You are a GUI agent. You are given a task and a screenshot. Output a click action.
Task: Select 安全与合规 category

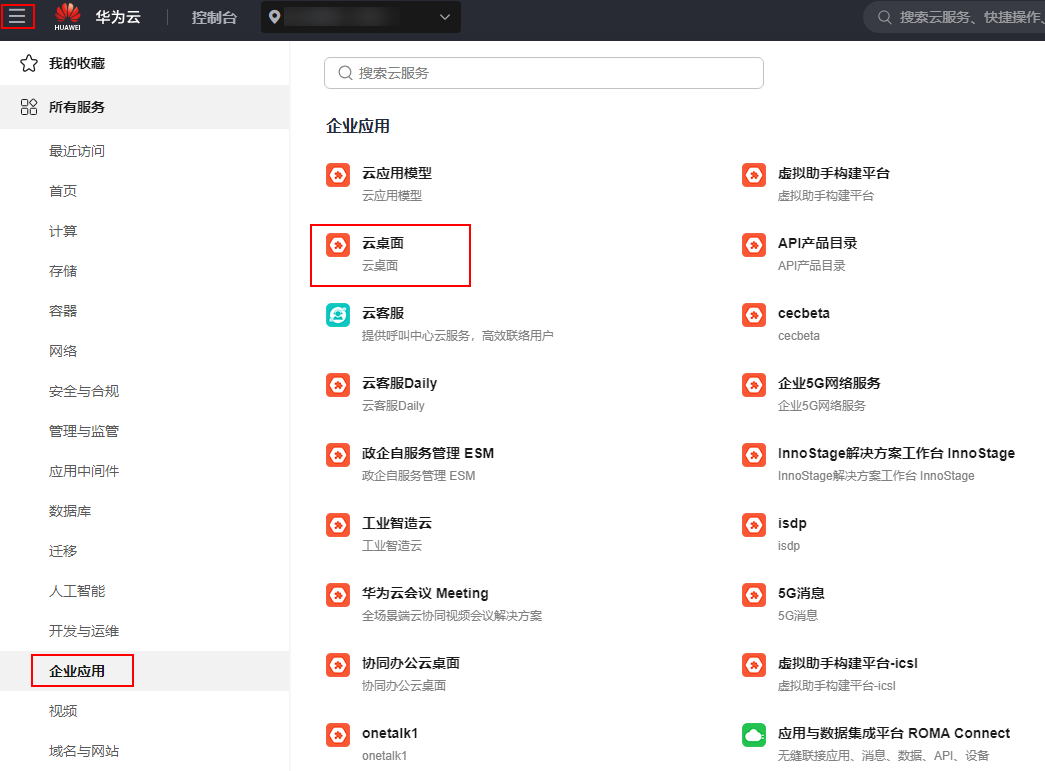point(84,391)
